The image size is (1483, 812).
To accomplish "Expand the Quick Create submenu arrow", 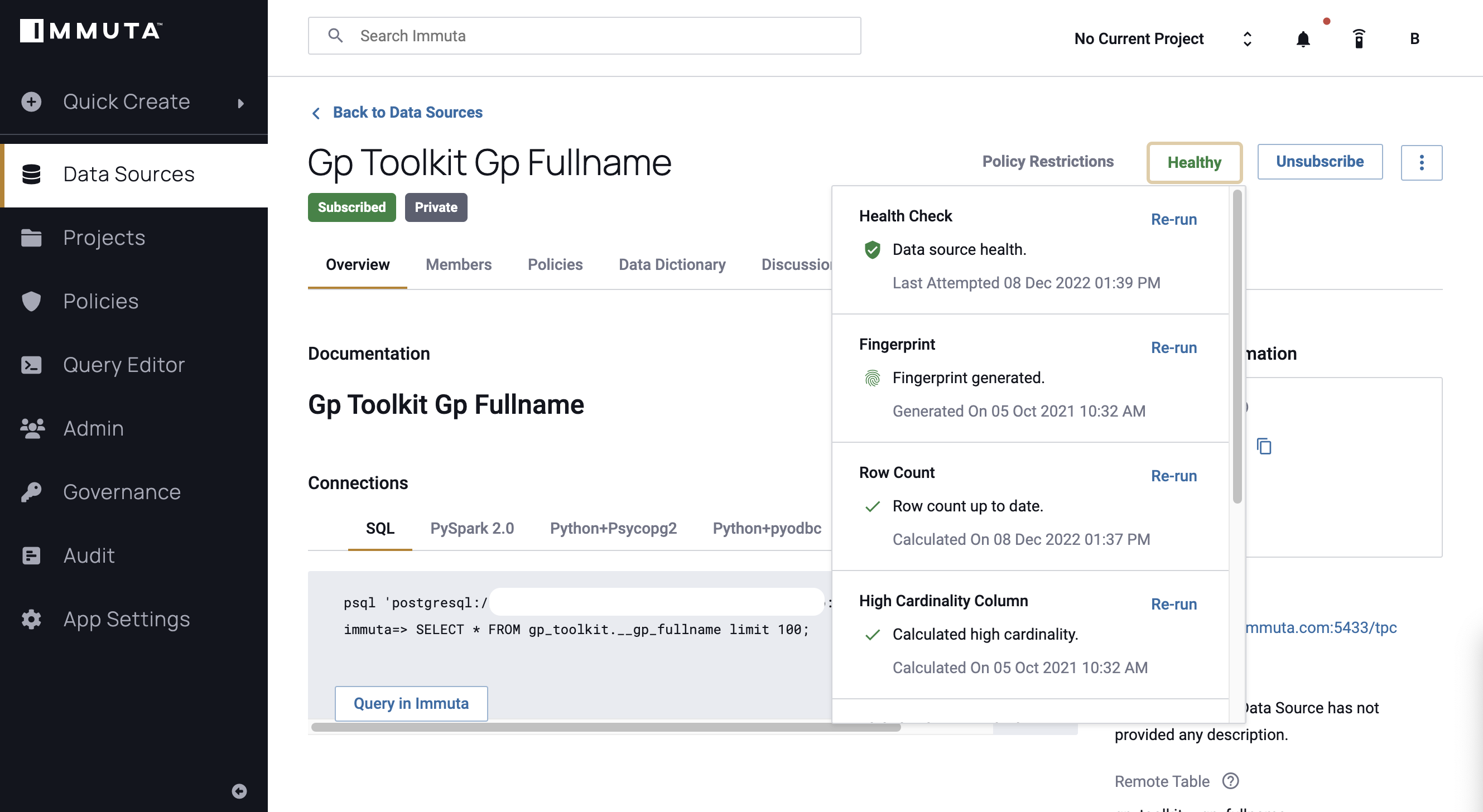I will pyautogui.click(x=240, y=103).
